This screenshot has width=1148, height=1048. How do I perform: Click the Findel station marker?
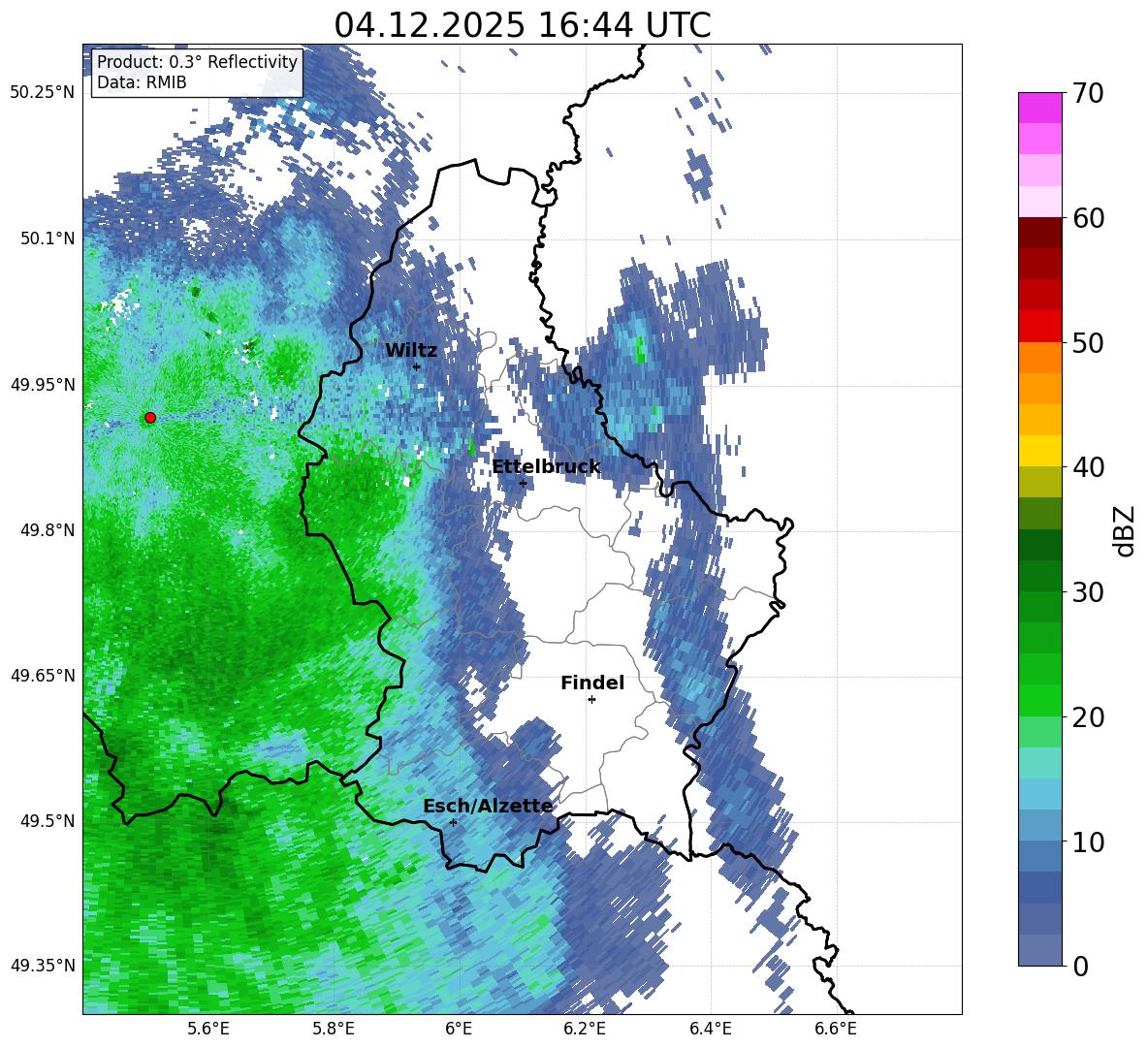591,700
